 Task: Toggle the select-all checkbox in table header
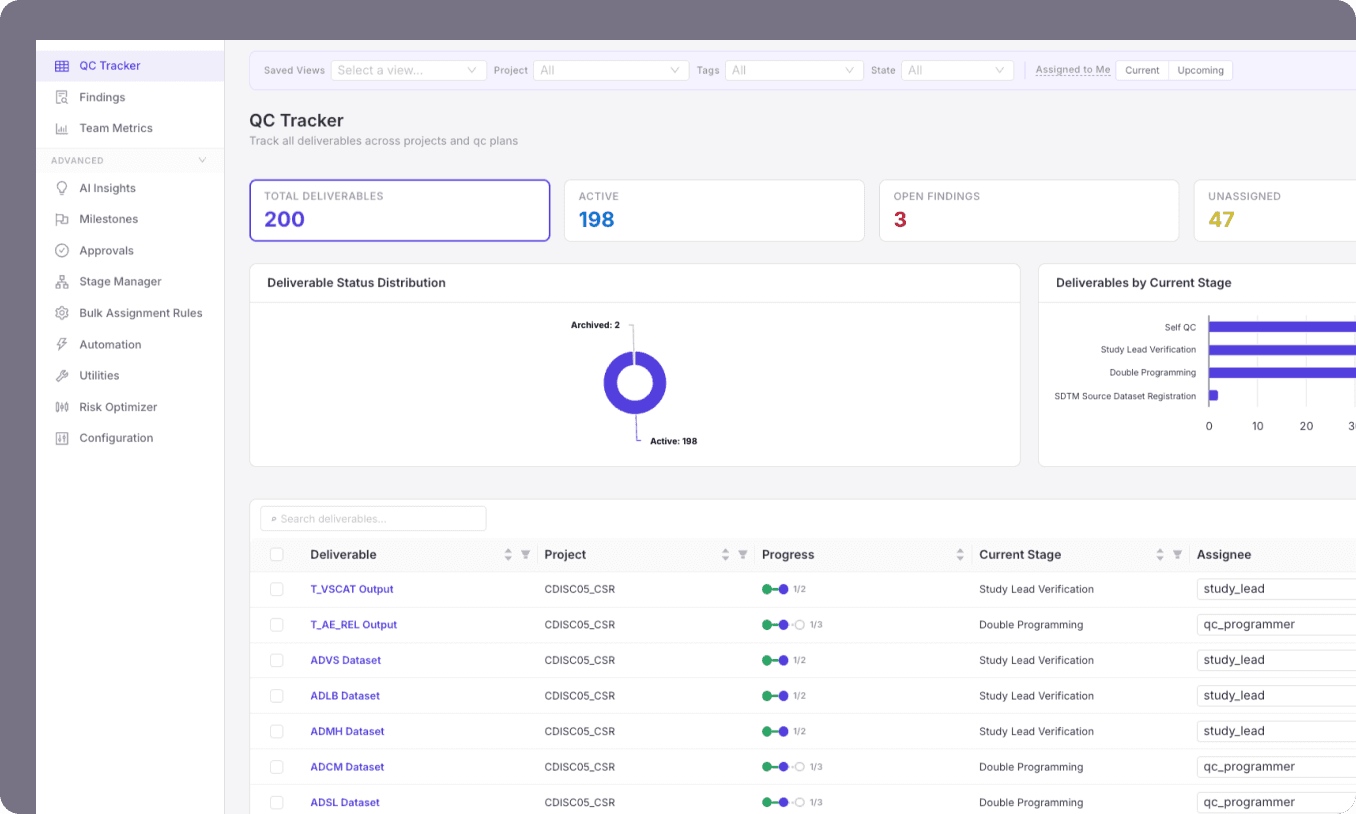pos(277,554)
